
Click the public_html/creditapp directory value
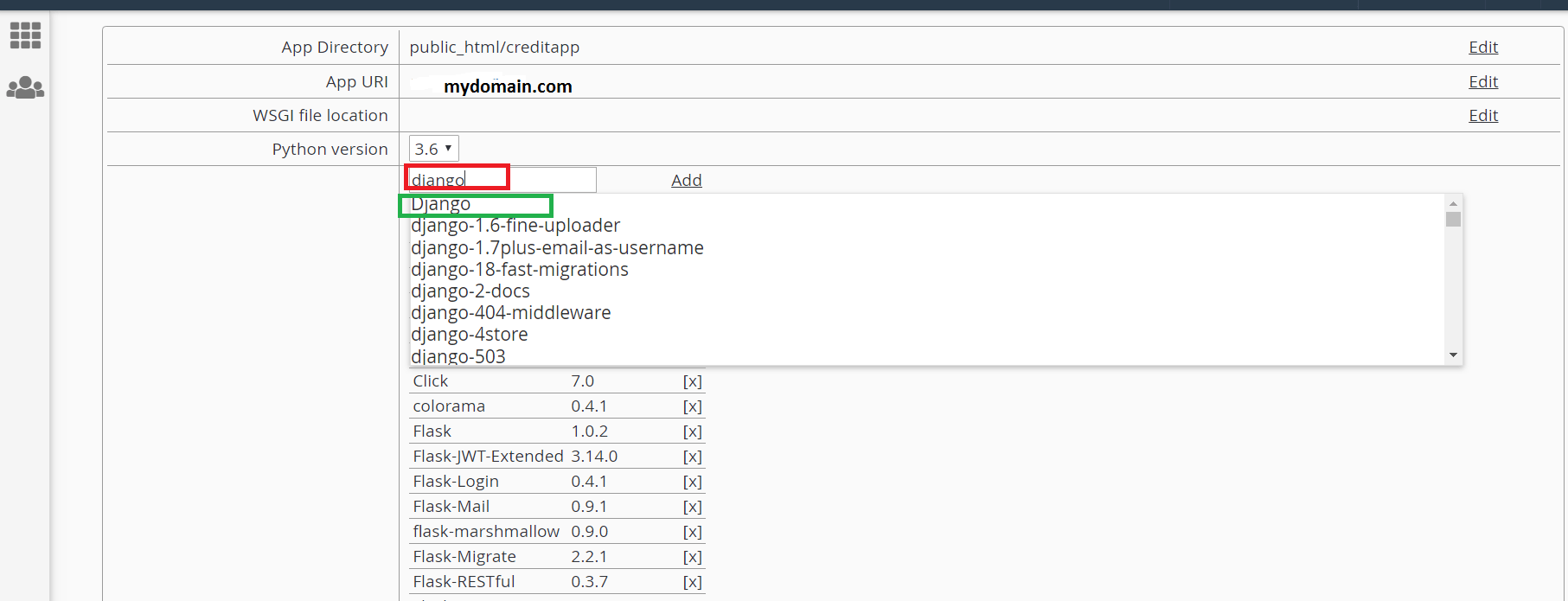coord(495,48)
